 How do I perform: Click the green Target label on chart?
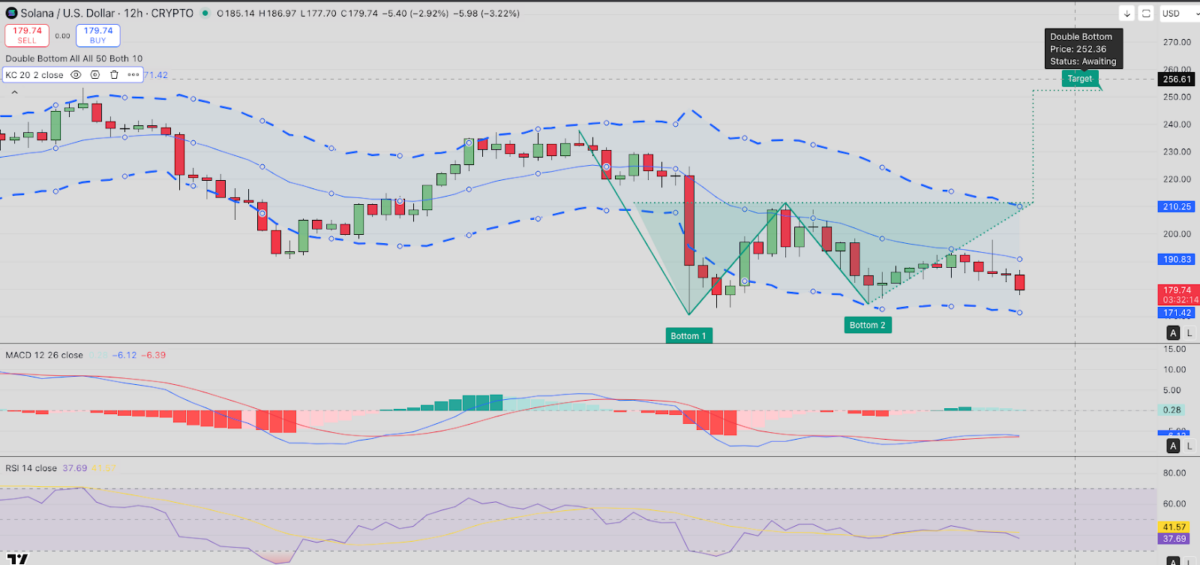(1080, 78)
